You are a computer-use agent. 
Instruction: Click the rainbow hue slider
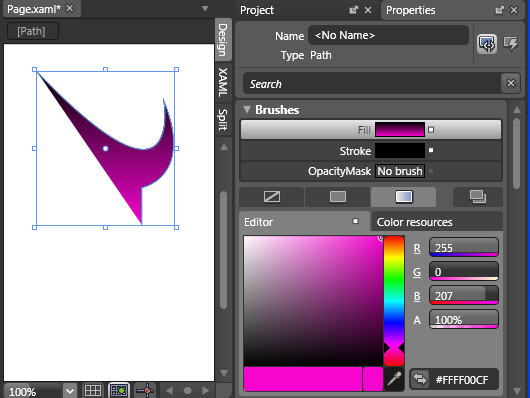point(394,301)
